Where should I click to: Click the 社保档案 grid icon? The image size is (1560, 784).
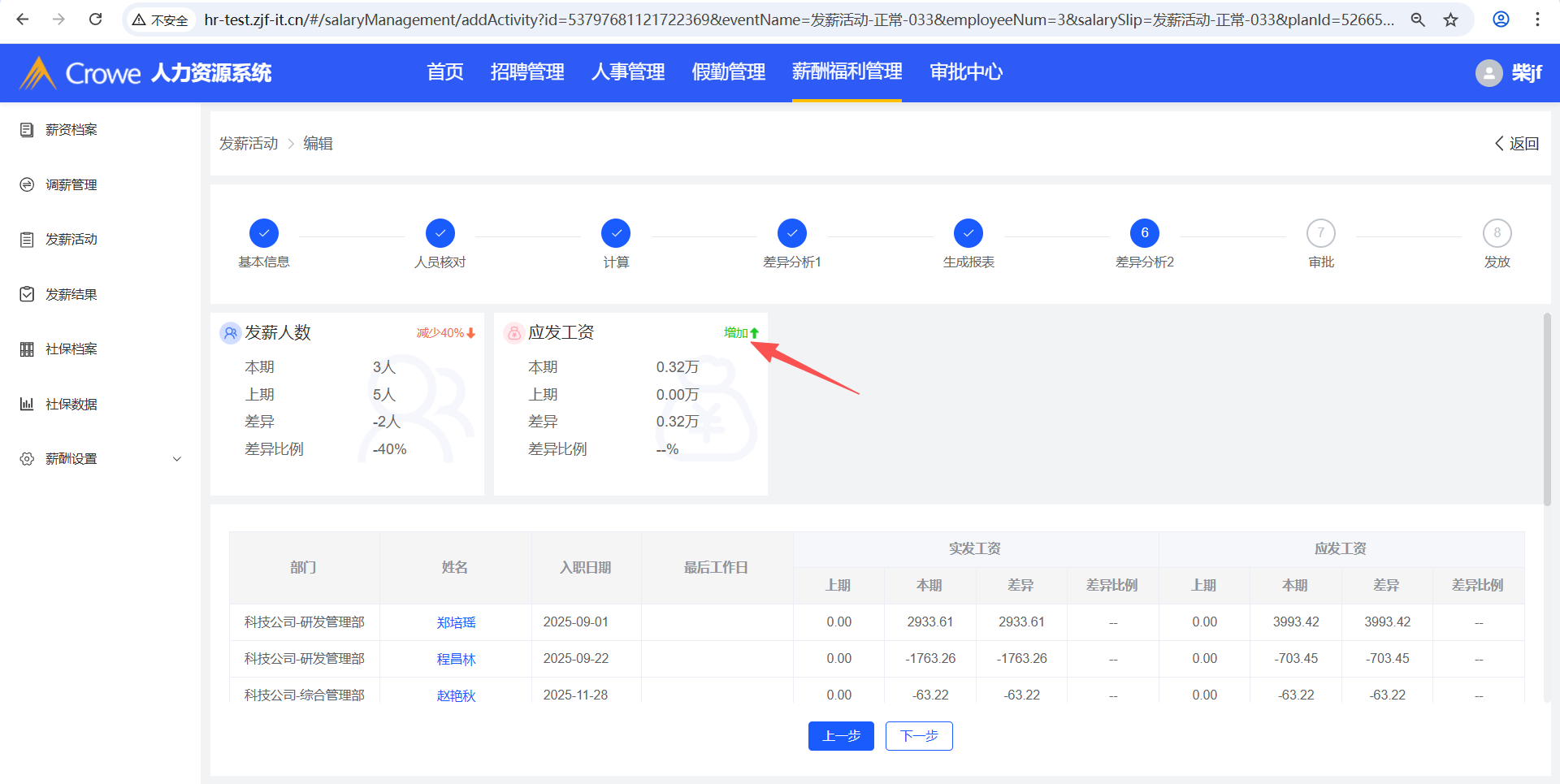[x=27, y=349]
